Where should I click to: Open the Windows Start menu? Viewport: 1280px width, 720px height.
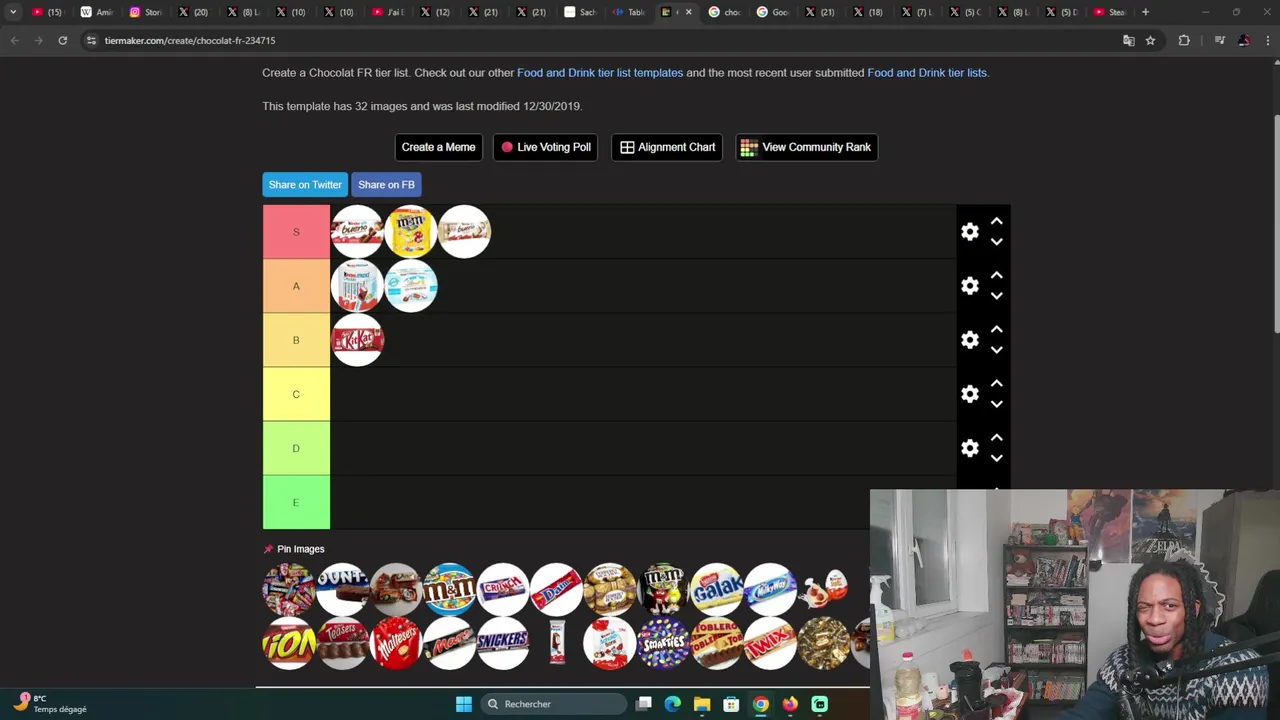[464, 704]
